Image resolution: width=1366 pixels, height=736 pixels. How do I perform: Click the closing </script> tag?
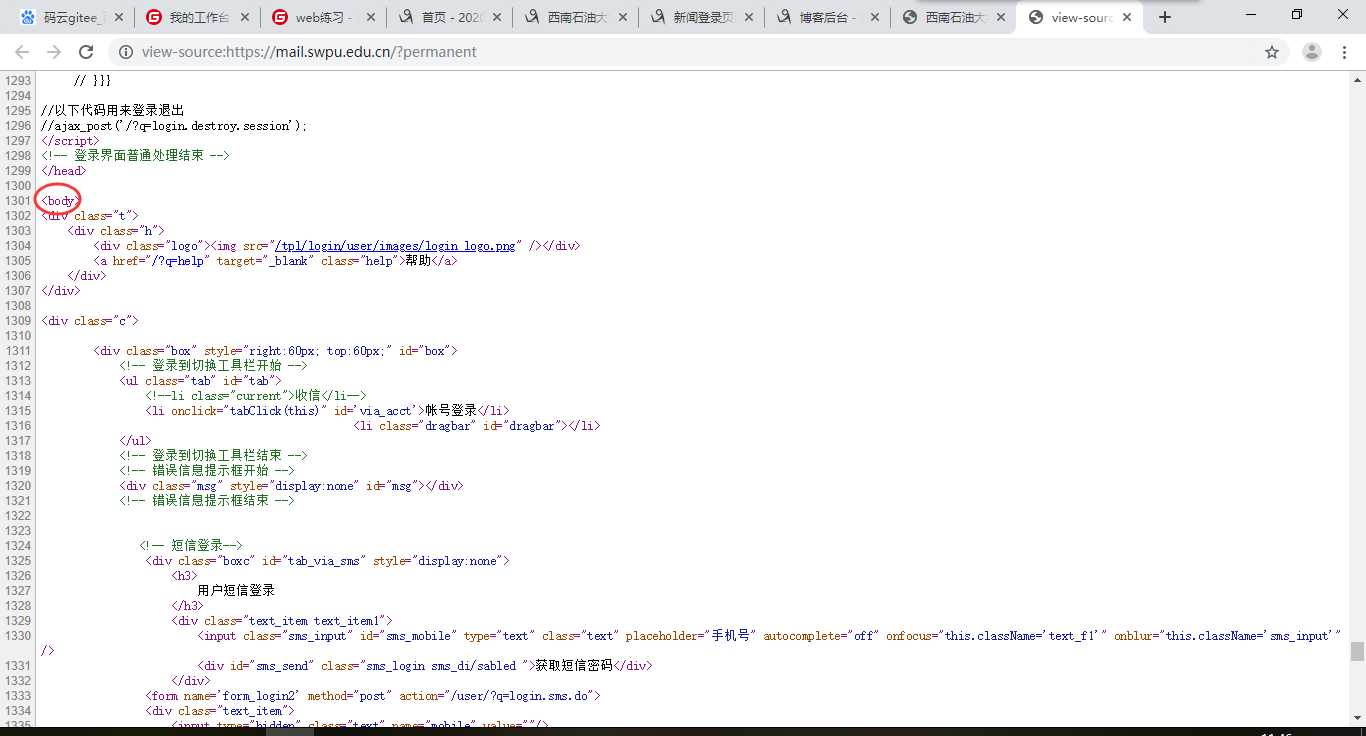(70, 141)
